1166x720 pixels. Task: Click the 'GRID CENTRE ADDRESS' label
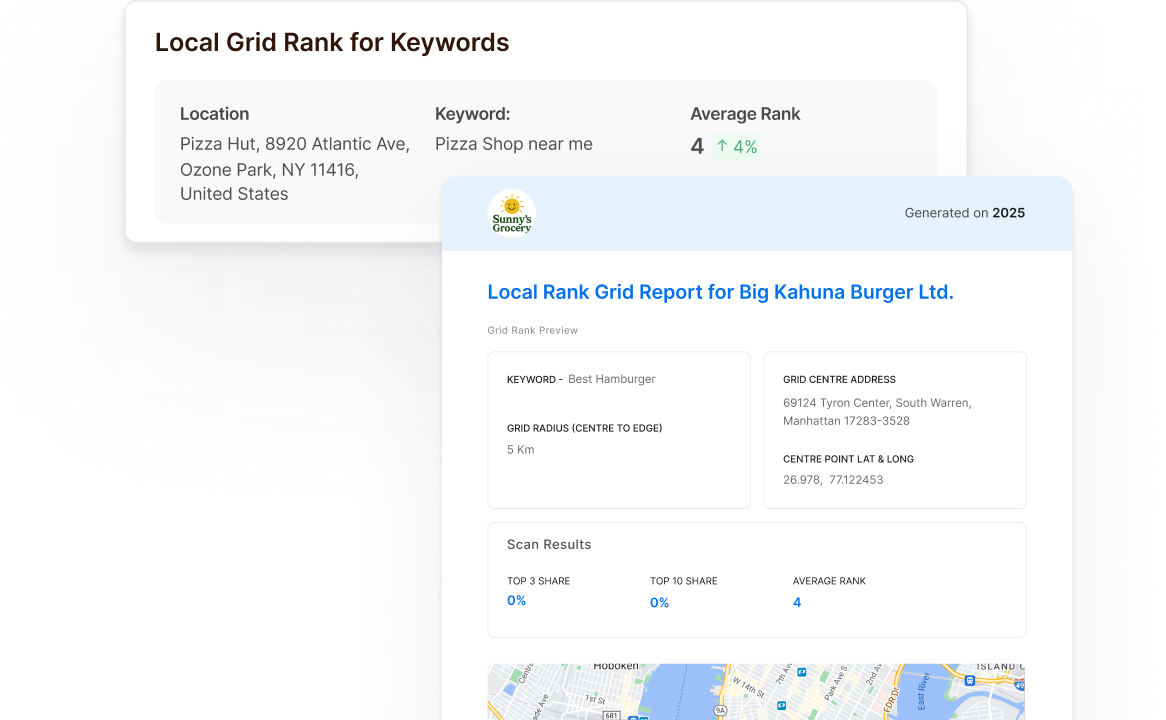pyautogui.click(x=839, y=379)
